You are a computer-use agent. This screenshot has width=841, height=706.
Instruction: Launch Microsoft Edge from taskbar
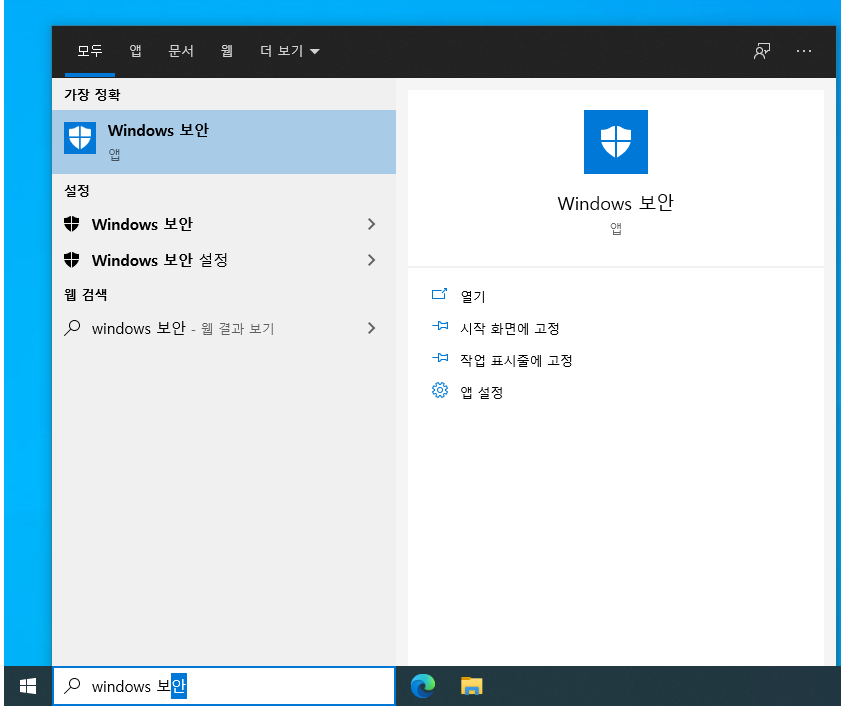point(423,686)
